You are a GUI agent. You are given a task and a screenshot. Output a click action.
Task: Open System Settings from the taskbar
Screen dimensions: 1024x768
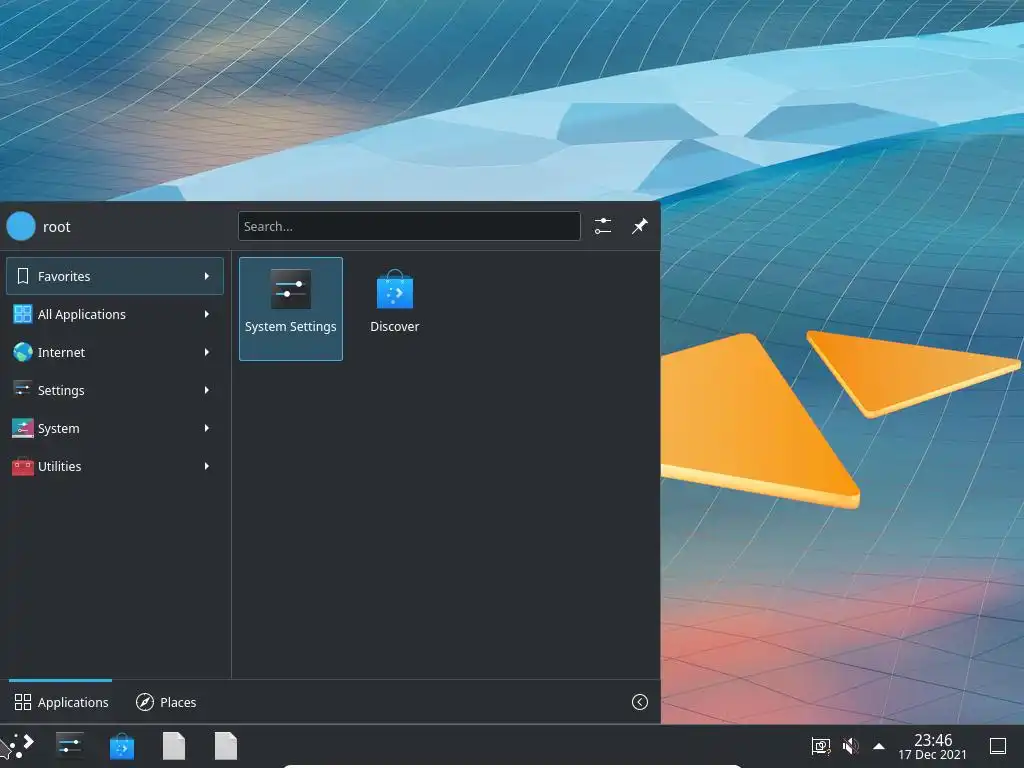click(x=69, y=746)
